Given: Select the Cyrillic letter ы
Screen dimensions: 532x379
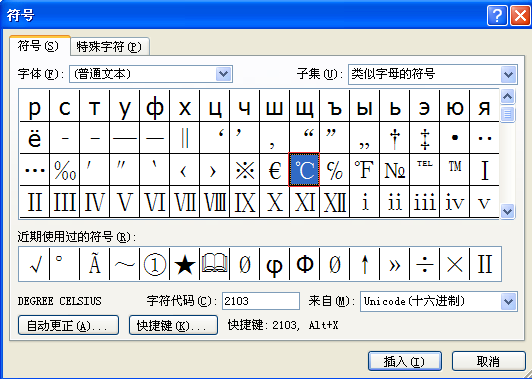Looking at the screenshot, I should click(364, 106).
